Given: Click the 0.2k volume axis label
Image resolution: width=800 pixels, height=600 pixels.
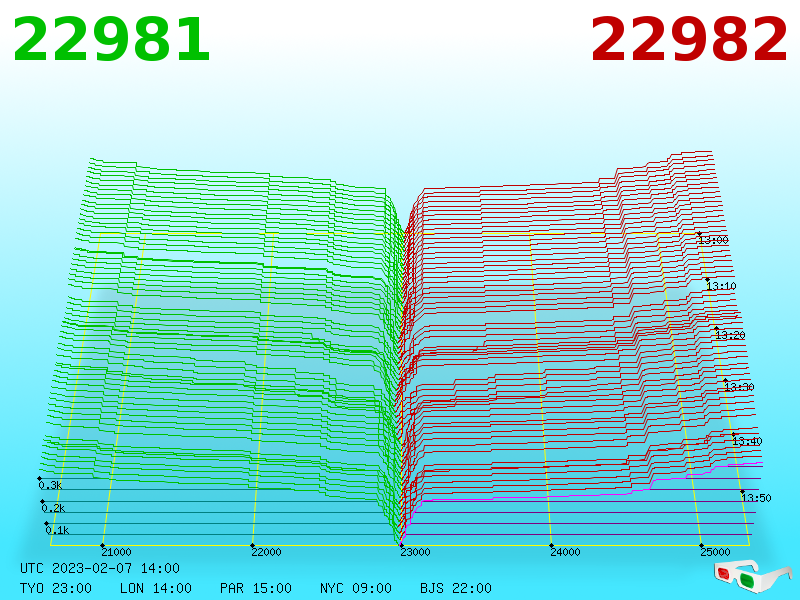Looking at the screenshot, I should (54, 508).
